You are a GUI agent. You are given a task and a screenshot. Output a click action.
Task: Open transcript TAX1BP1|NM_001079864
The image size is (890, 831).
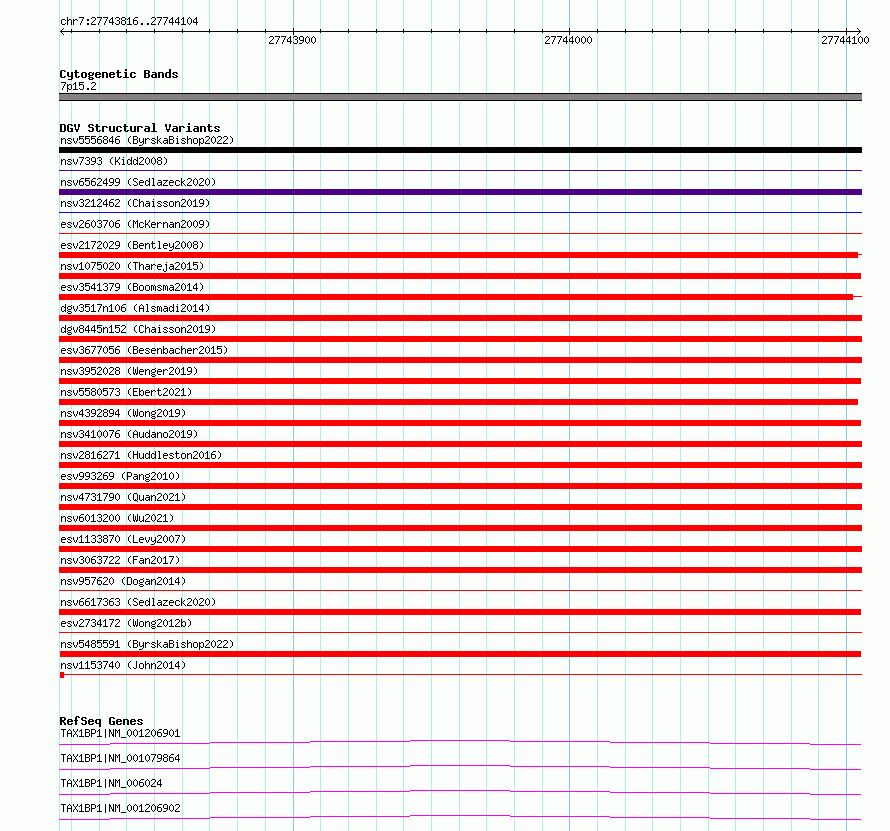[x=120, y=758]
